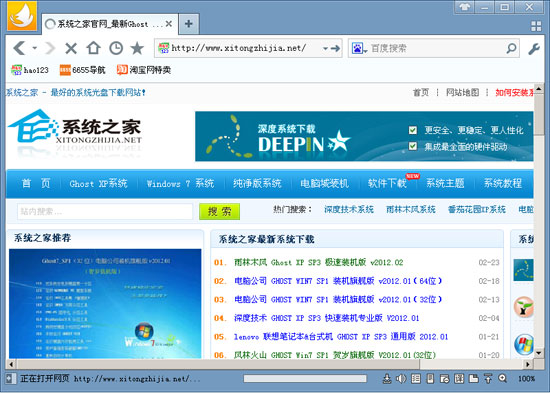Toggle the 更安全、更稳定 checkbox in the banner
The image size is (550, 393).
point(413,130)
